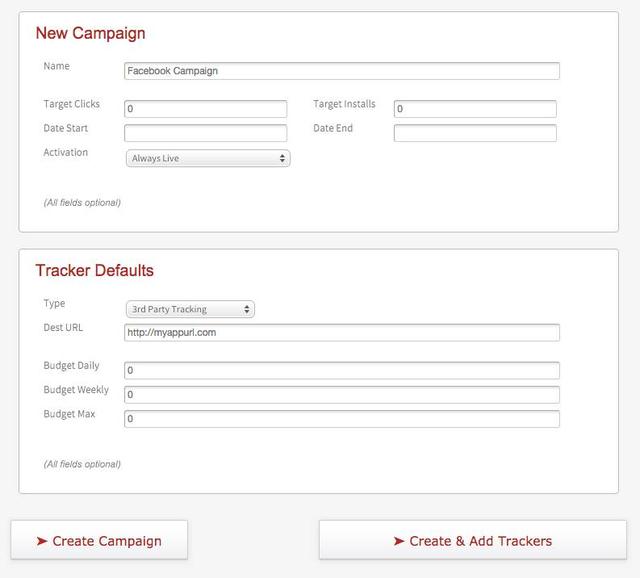Open the Activation dropdown
640x578 pixels.
(207, 158)
